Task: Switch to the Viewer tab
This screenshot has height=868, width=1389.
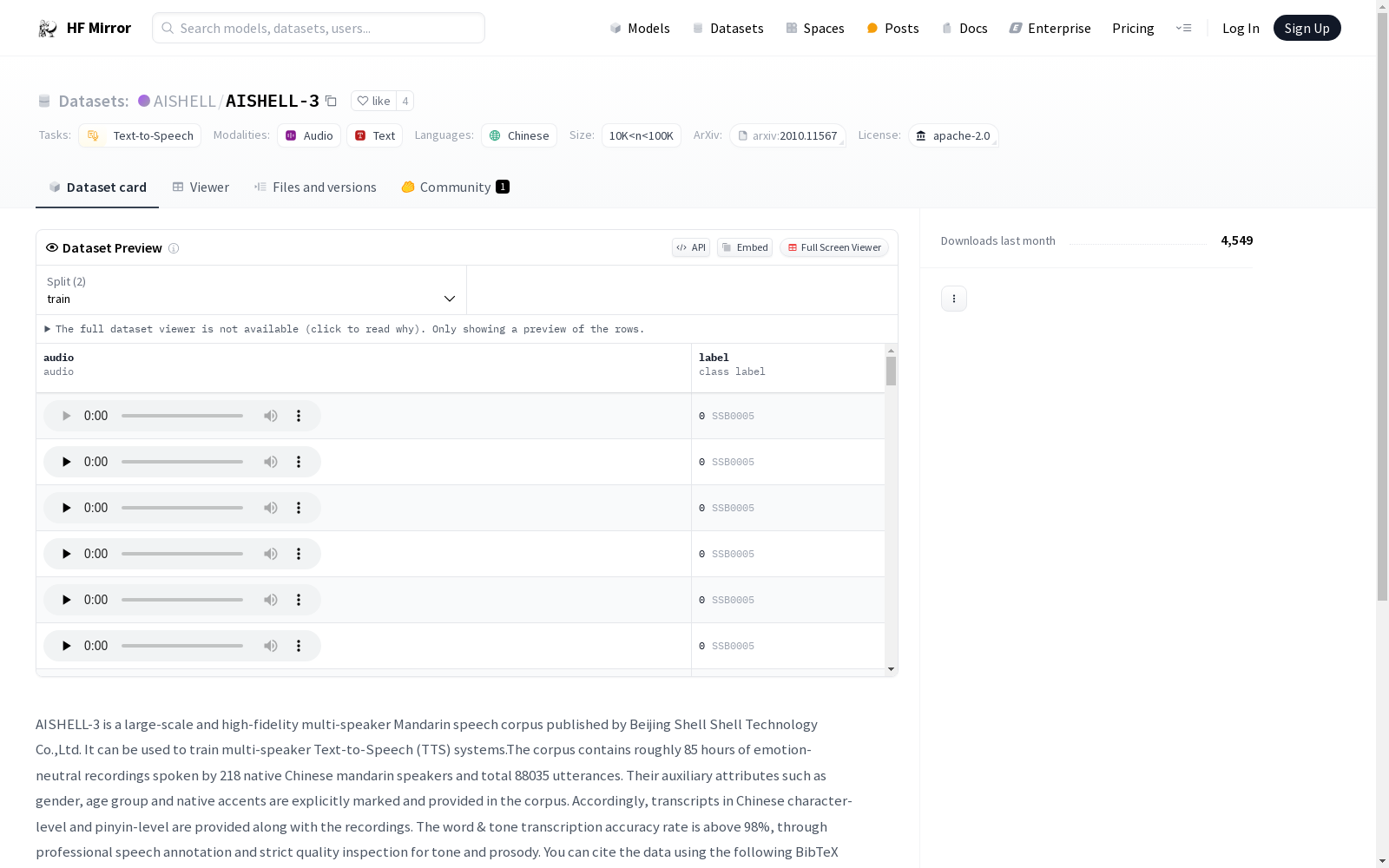Action: click(x=201, y=187)
